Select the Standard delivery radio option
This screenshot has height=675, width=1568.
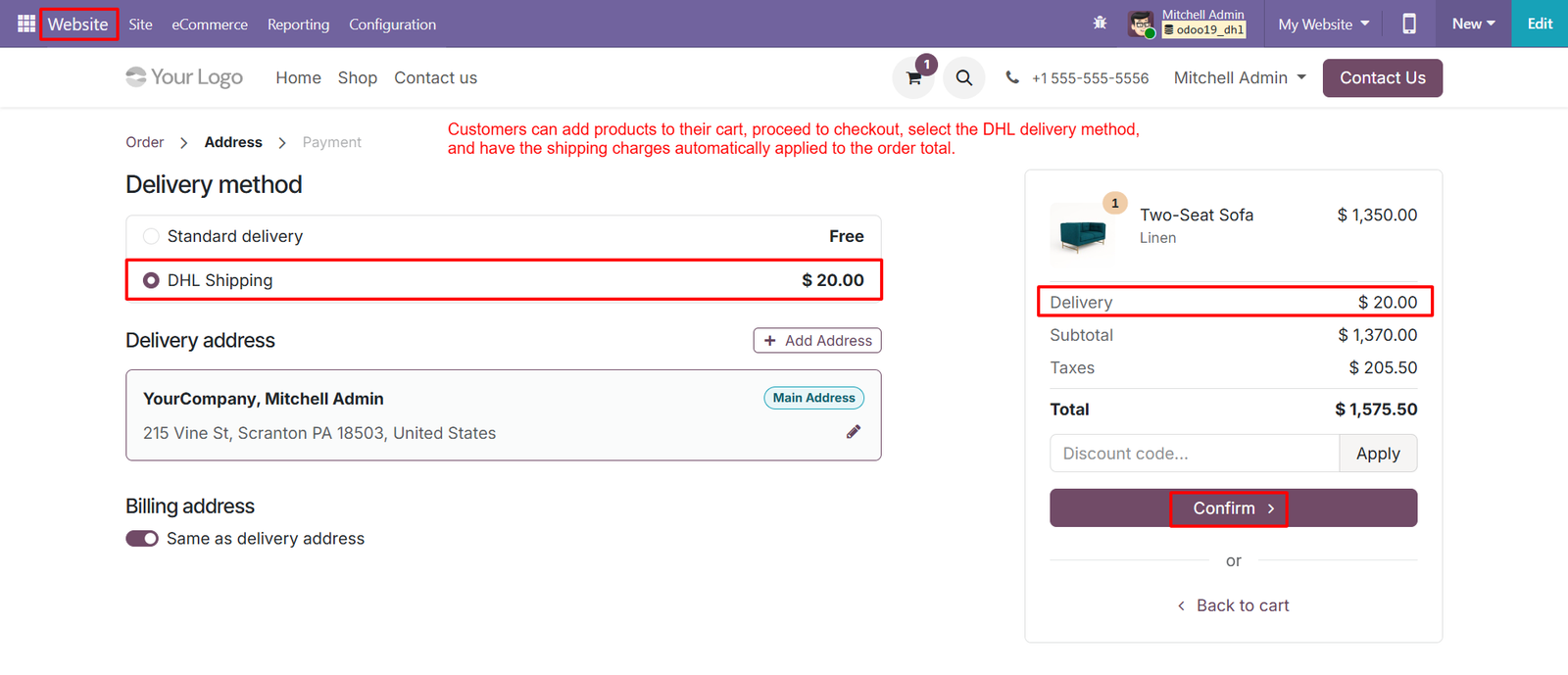tap(151, 236)
